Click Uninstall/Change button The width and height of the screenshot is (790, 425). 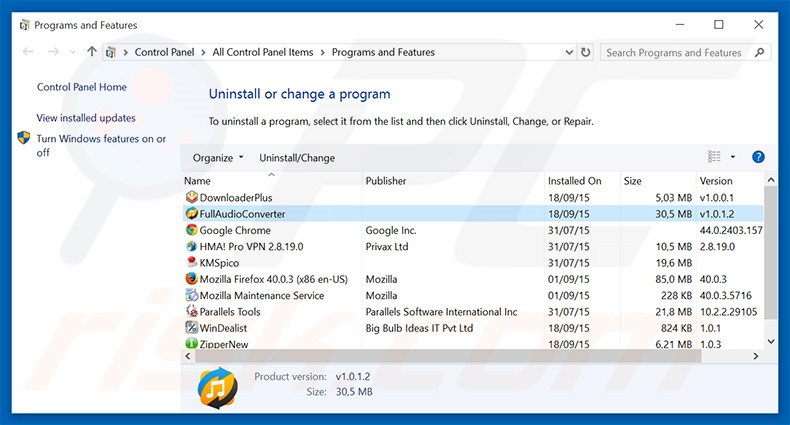click(297, 158)
